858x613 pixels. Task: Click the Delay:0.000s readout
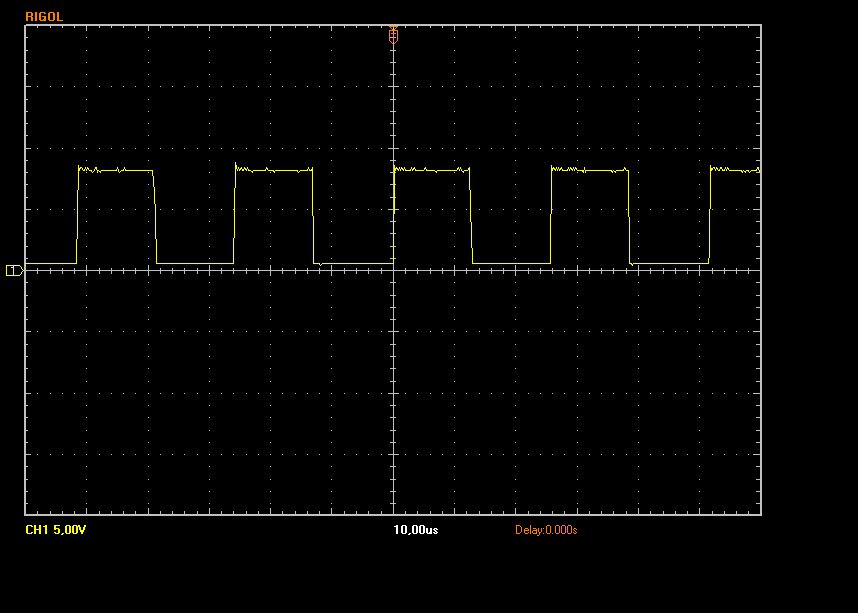(x=546, y=530)
